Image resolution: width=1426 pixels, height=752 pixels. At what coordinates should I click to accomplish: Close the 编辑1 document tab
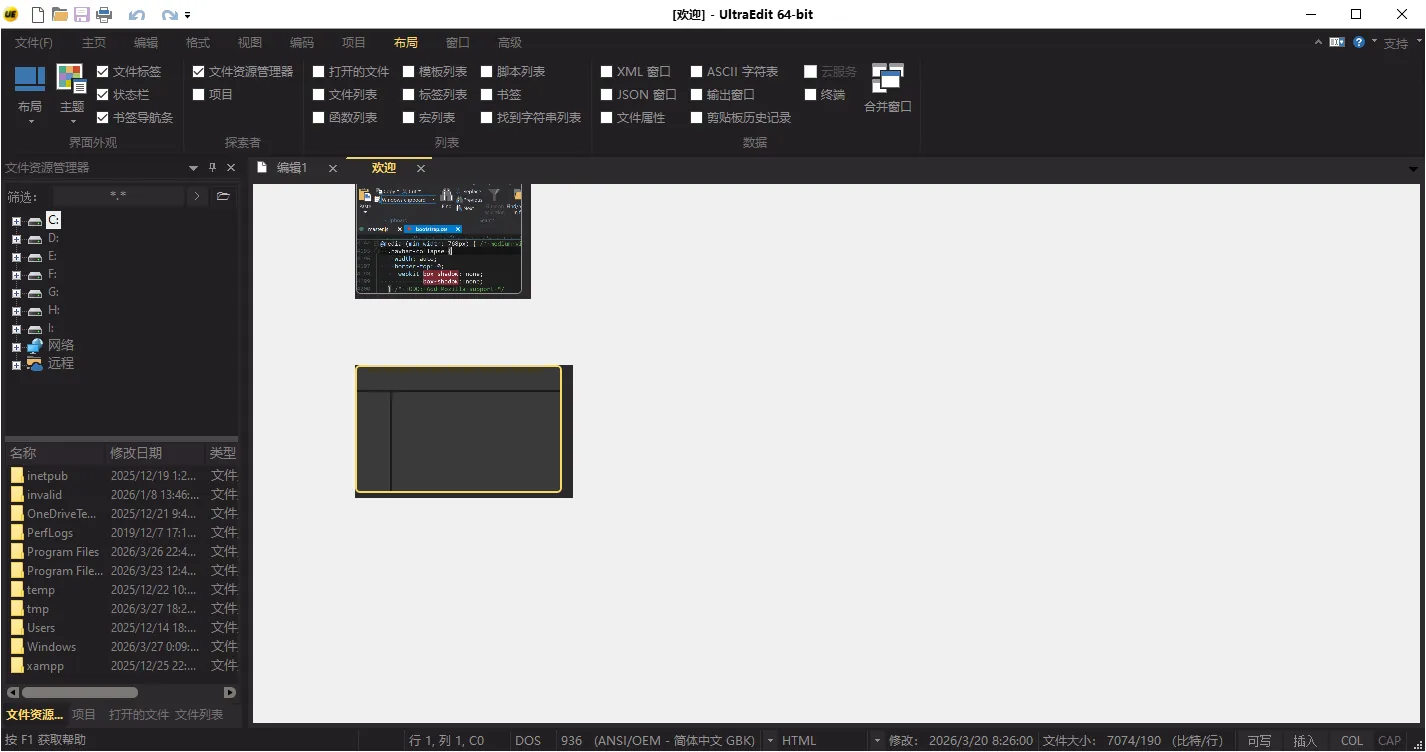(334, 169)
